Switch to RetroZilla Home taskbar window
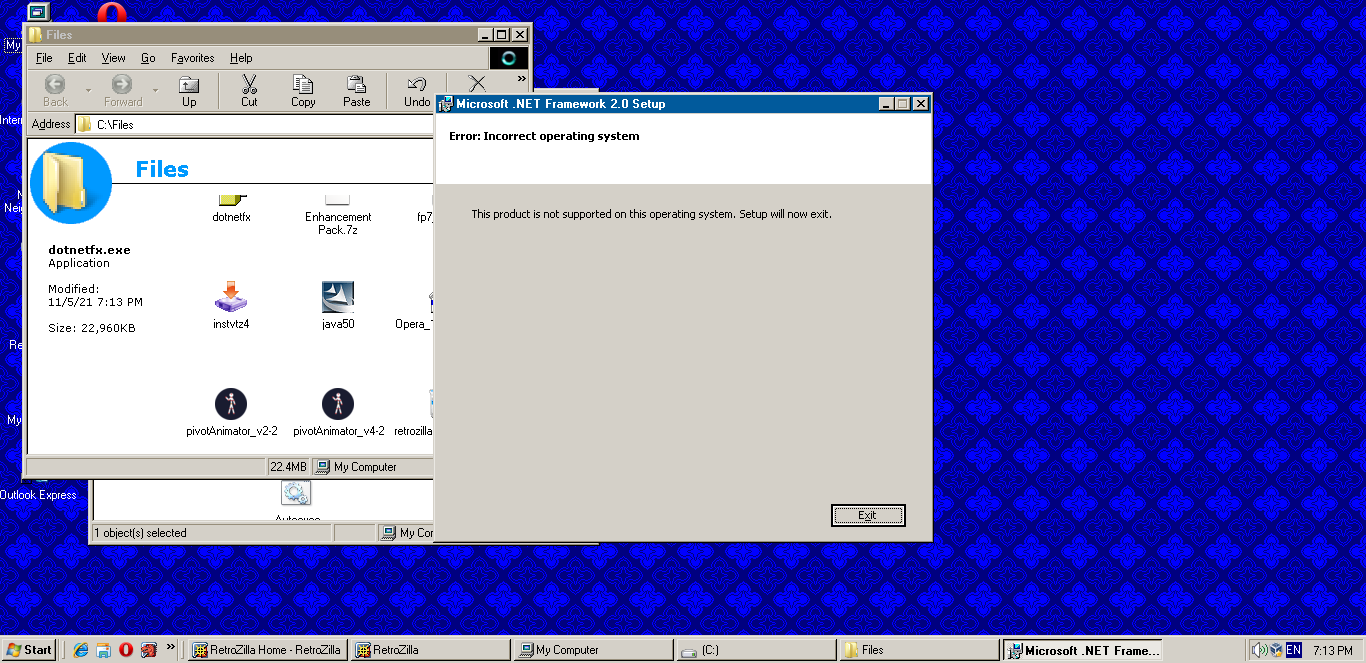The image size is (1366, 663). coord(267,650)
